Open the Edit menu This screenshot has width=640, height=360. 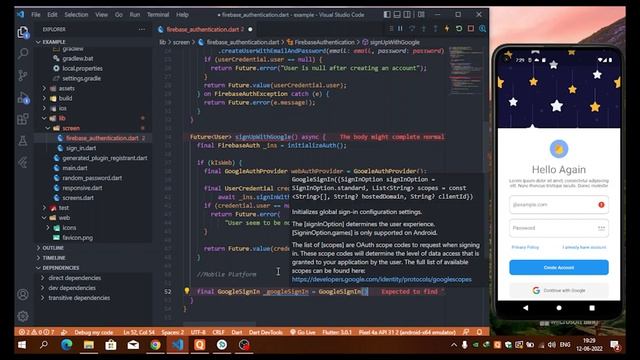[x=52, y=15]
